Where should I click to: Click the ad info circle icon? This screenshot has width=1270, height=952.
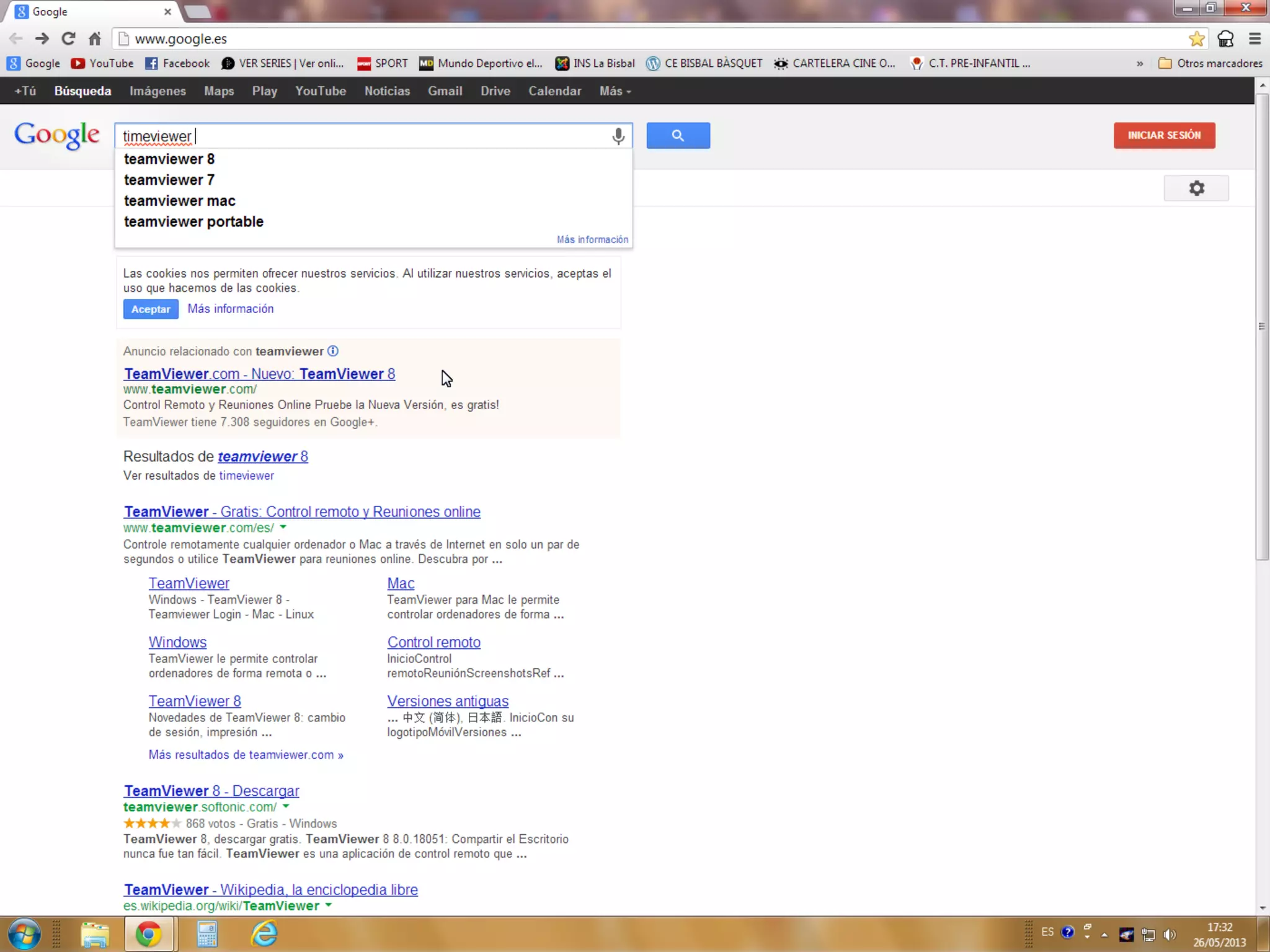click(x=333, y=351)
